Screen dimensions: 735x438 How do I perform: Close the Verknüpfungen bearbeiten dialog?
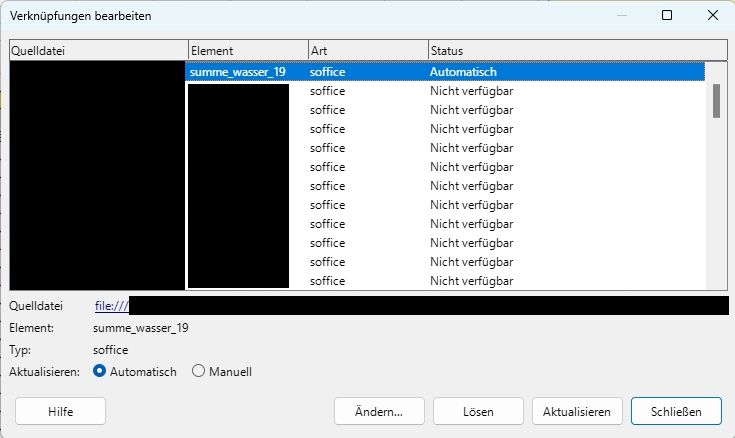point(712,15)
